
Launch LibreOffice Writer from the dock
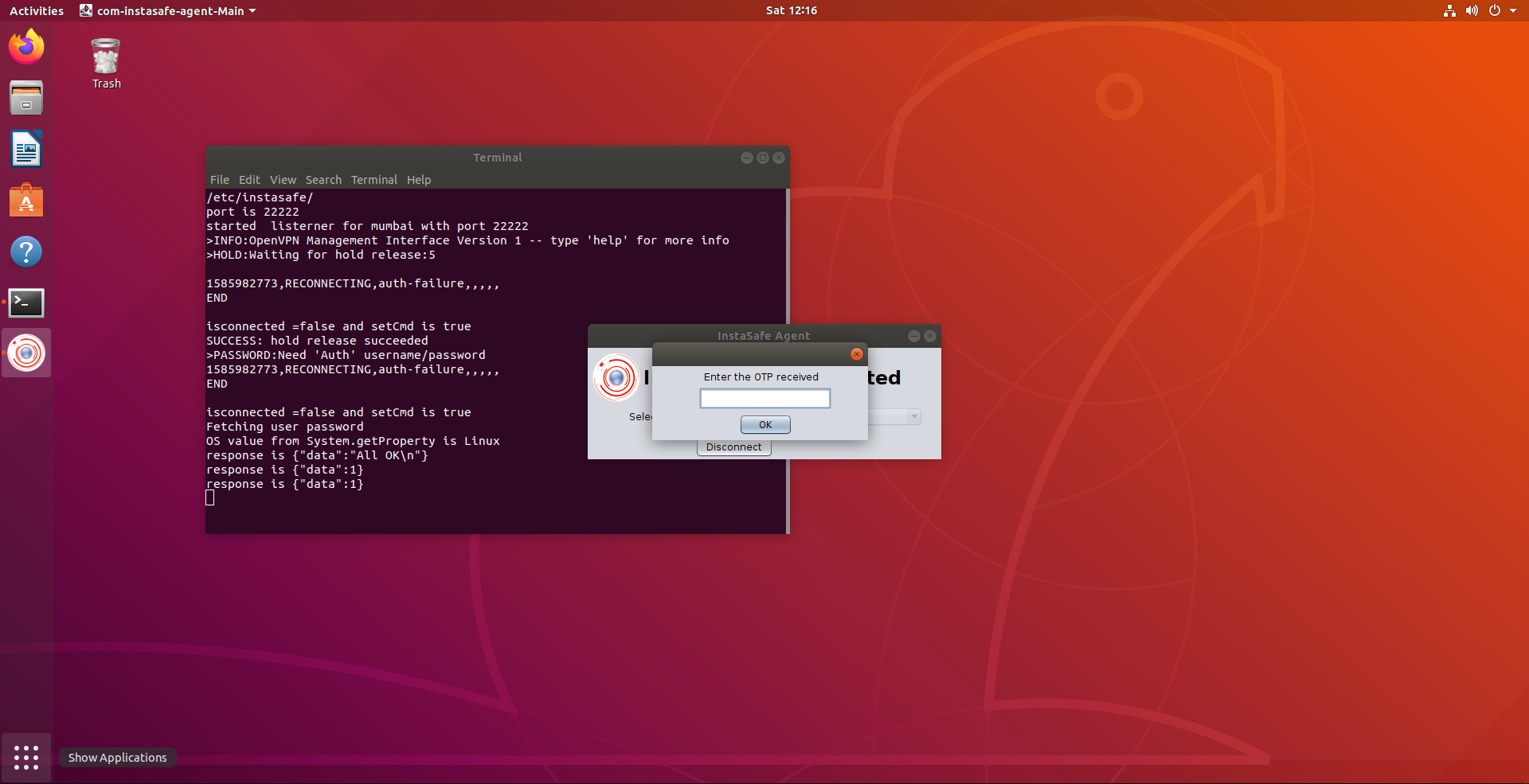click(26, 149)
